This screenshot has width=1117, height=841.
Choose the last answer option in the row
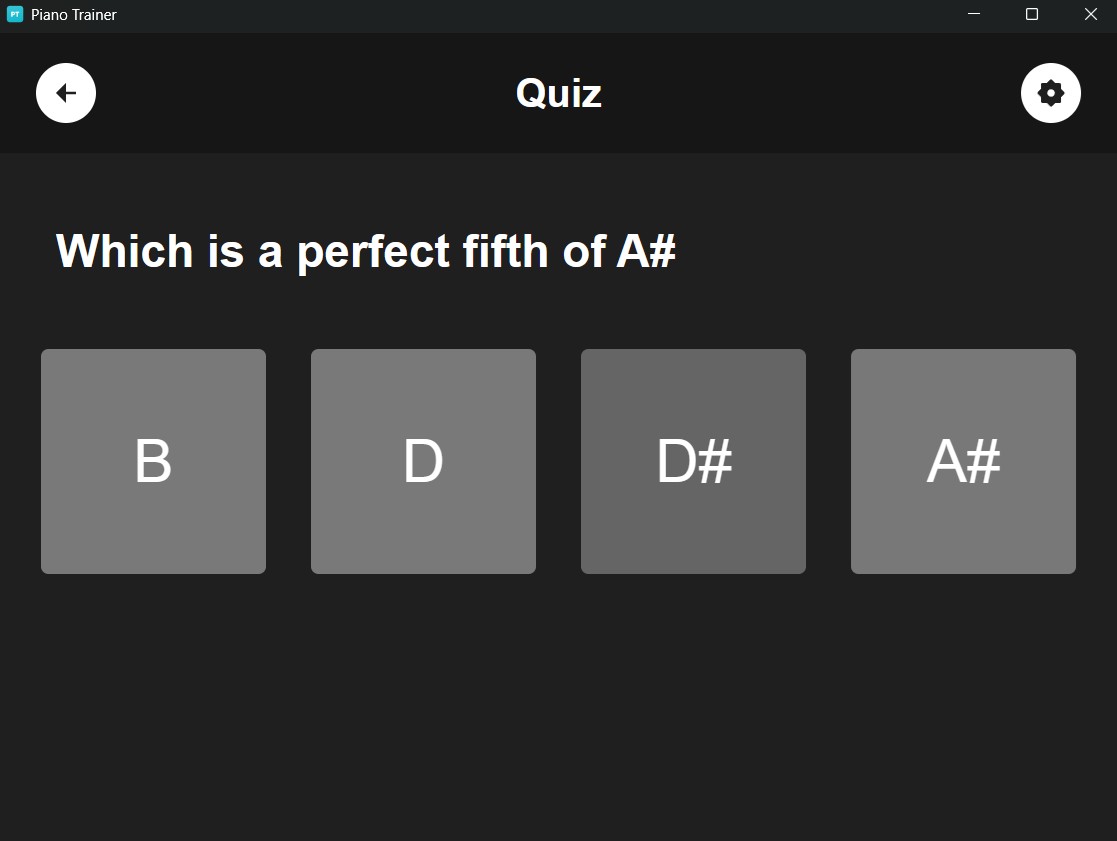pos(963,461)
